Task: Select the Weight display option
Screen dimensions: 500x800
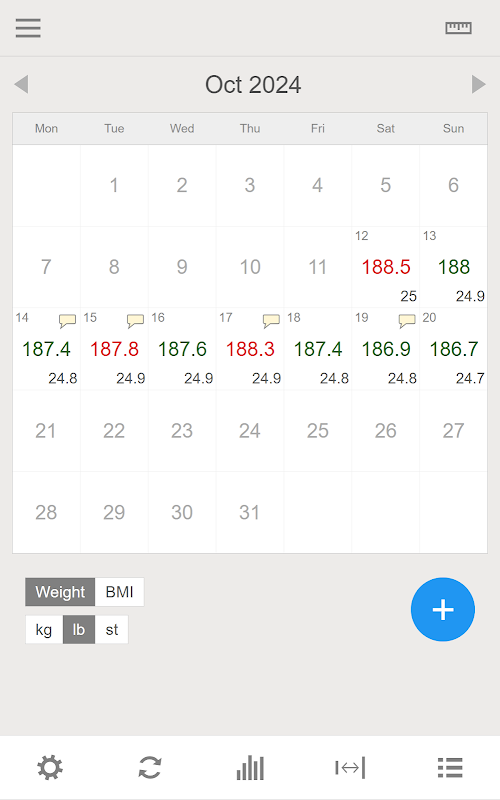Action: click(60, 592)
